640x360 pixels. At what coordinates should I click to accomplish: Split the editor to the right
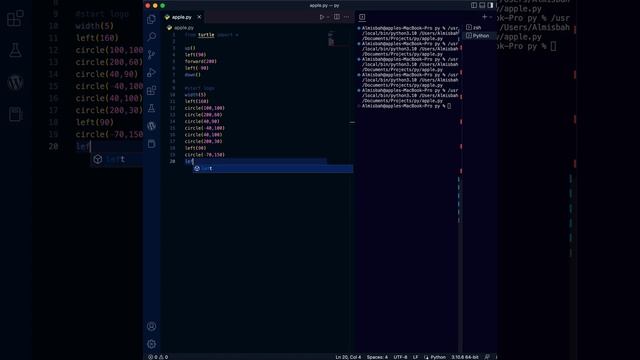click(x=337, y=17)
